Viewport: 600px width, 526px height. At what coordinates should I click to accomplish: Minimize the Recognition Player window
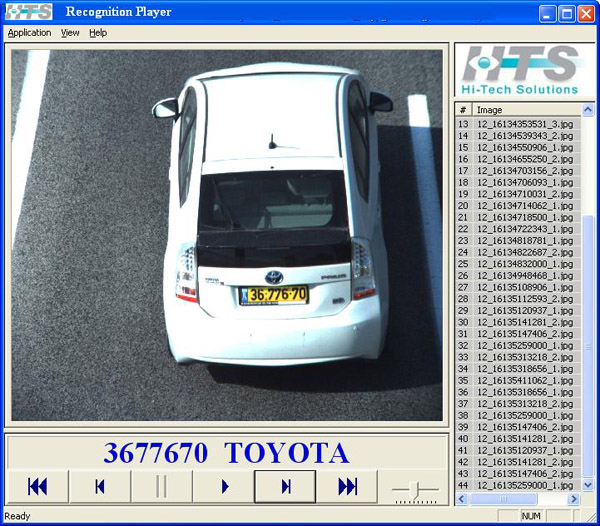pyautogui.click(x=548, y=14)
